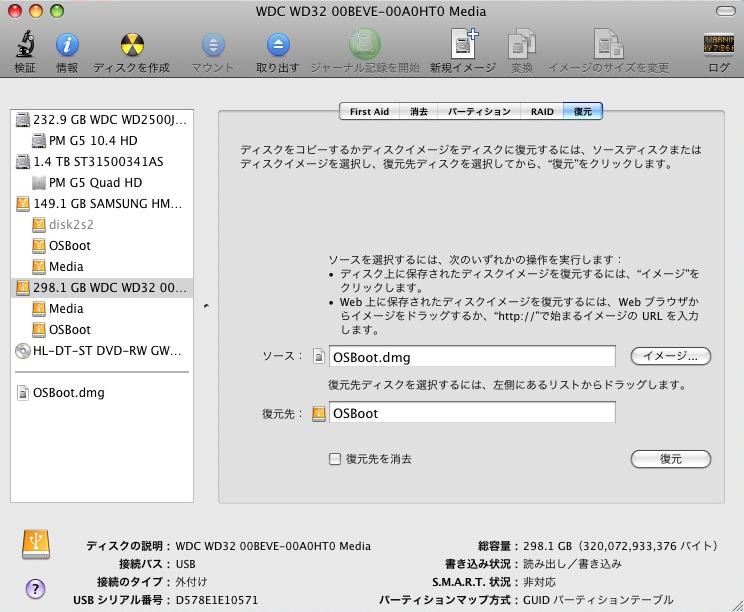Viewport: 744px width, 612px height.
Task: Click the destination field containing OSBoot
Action: 471,412
